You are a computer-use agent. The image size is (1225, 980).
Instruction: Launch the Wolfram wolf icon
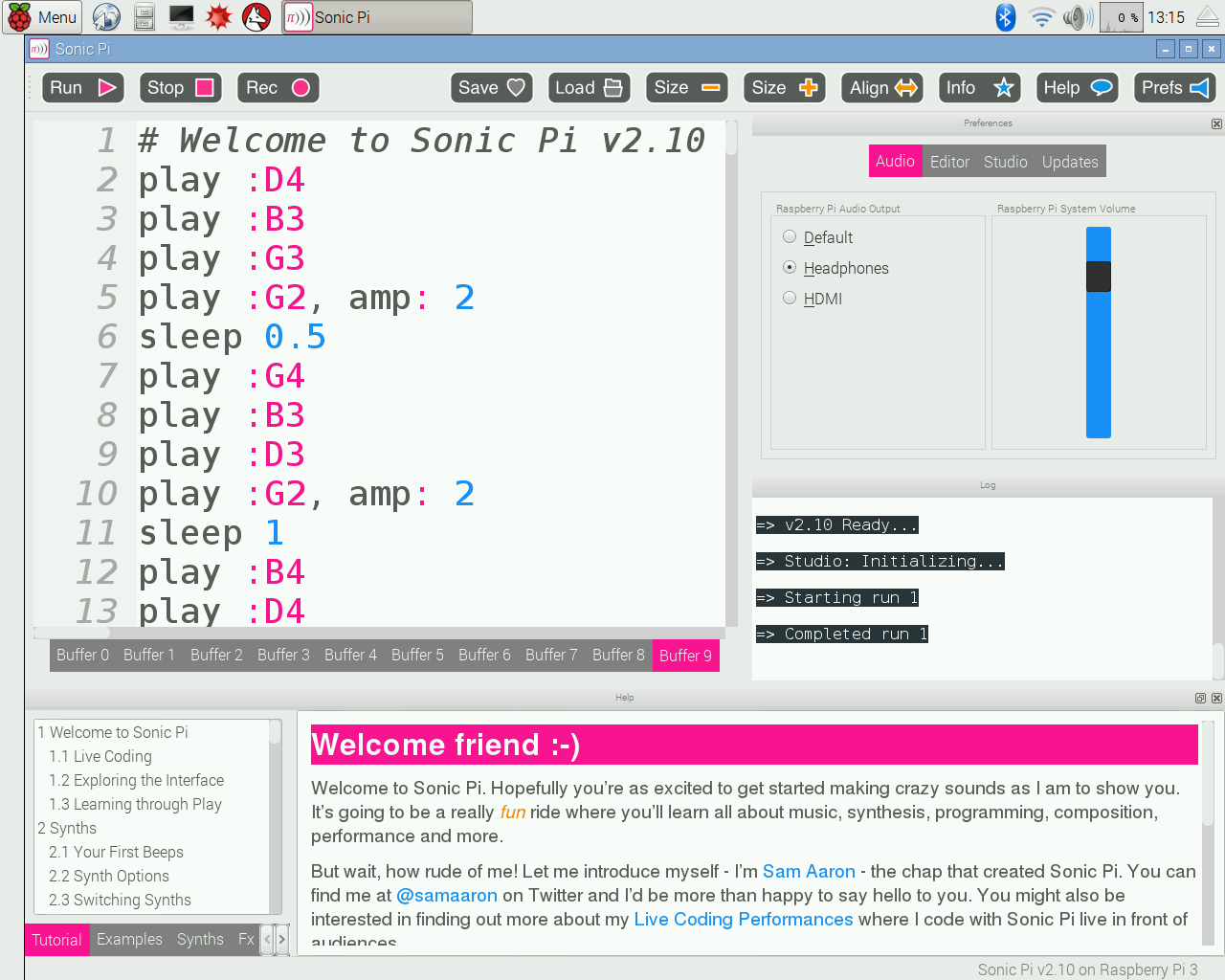point(256,17)
